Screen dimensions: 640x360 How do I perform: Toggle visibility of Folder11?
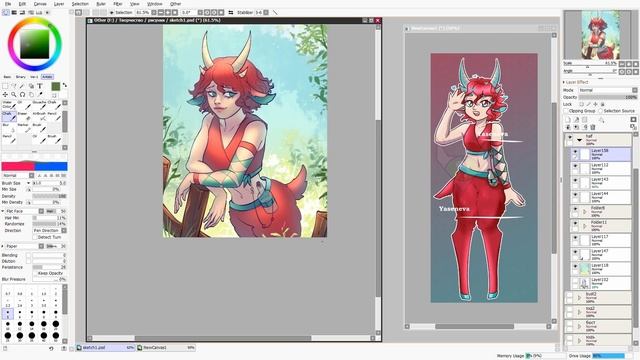coord(575,223)
